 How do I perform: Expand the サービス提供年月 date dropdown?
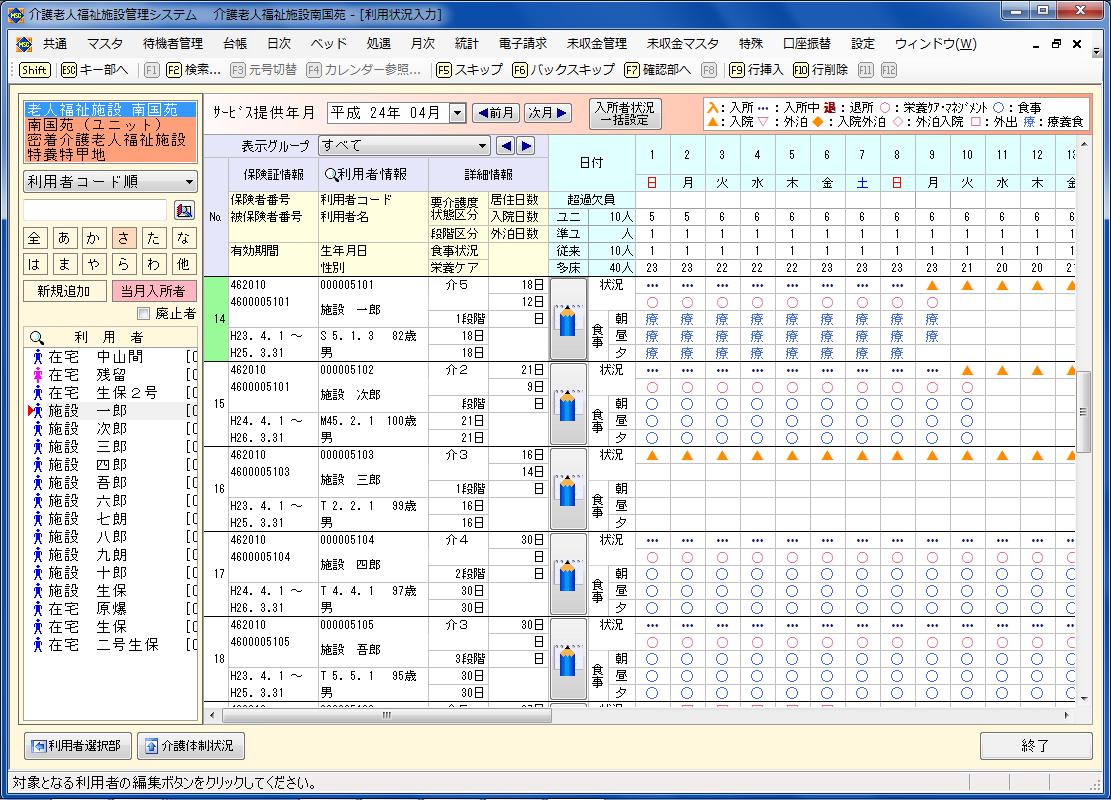coord(458,113)
